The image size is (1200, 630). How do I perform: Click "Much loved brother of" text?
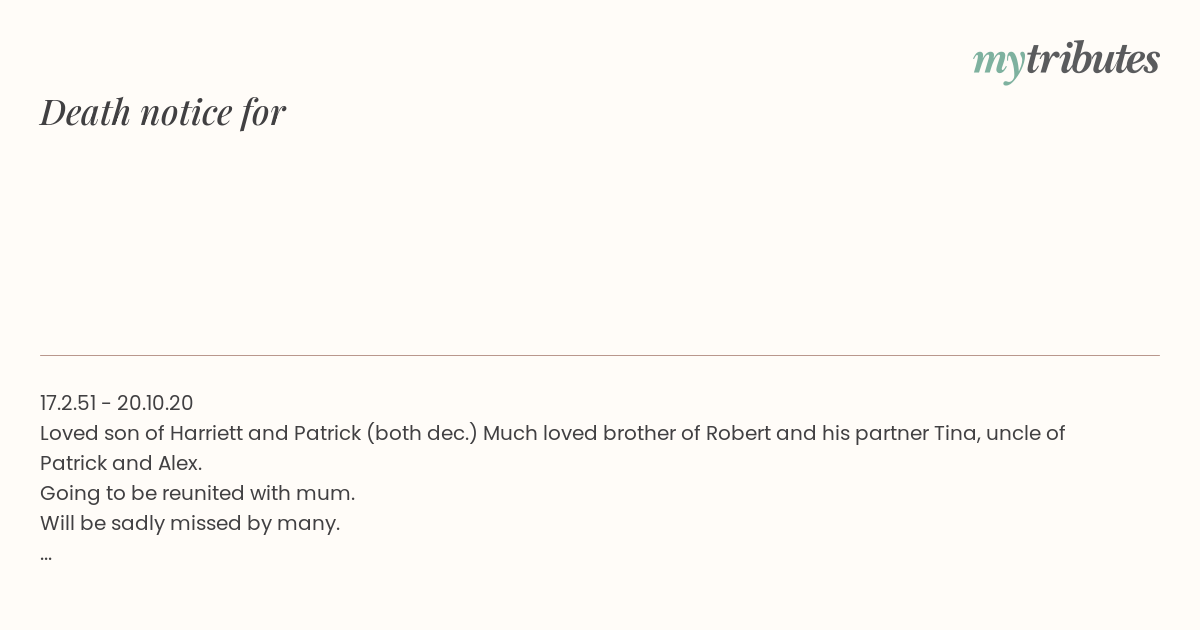pyautogui.click(x=591, y=433)
